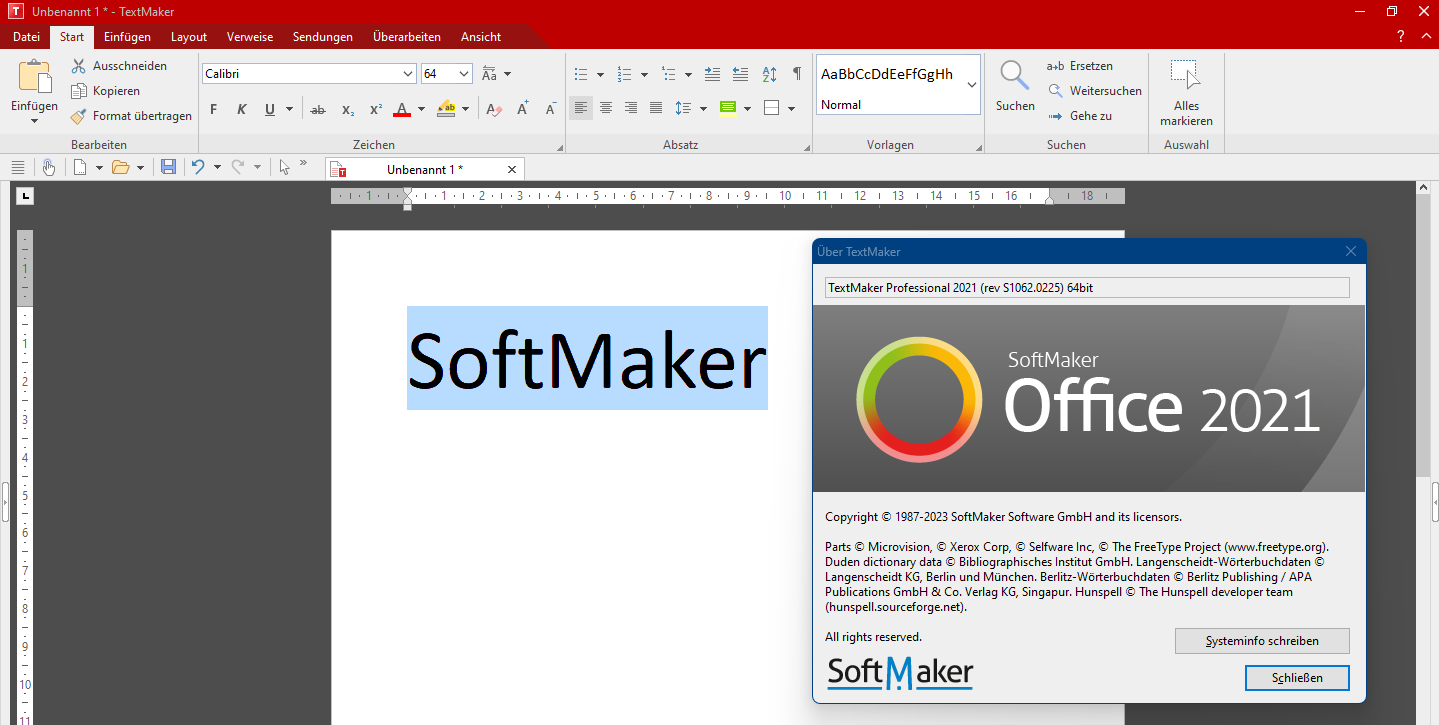This screenshot has height=725, width=1439.
Task: Align paragraph right
Action: [631, 108]
